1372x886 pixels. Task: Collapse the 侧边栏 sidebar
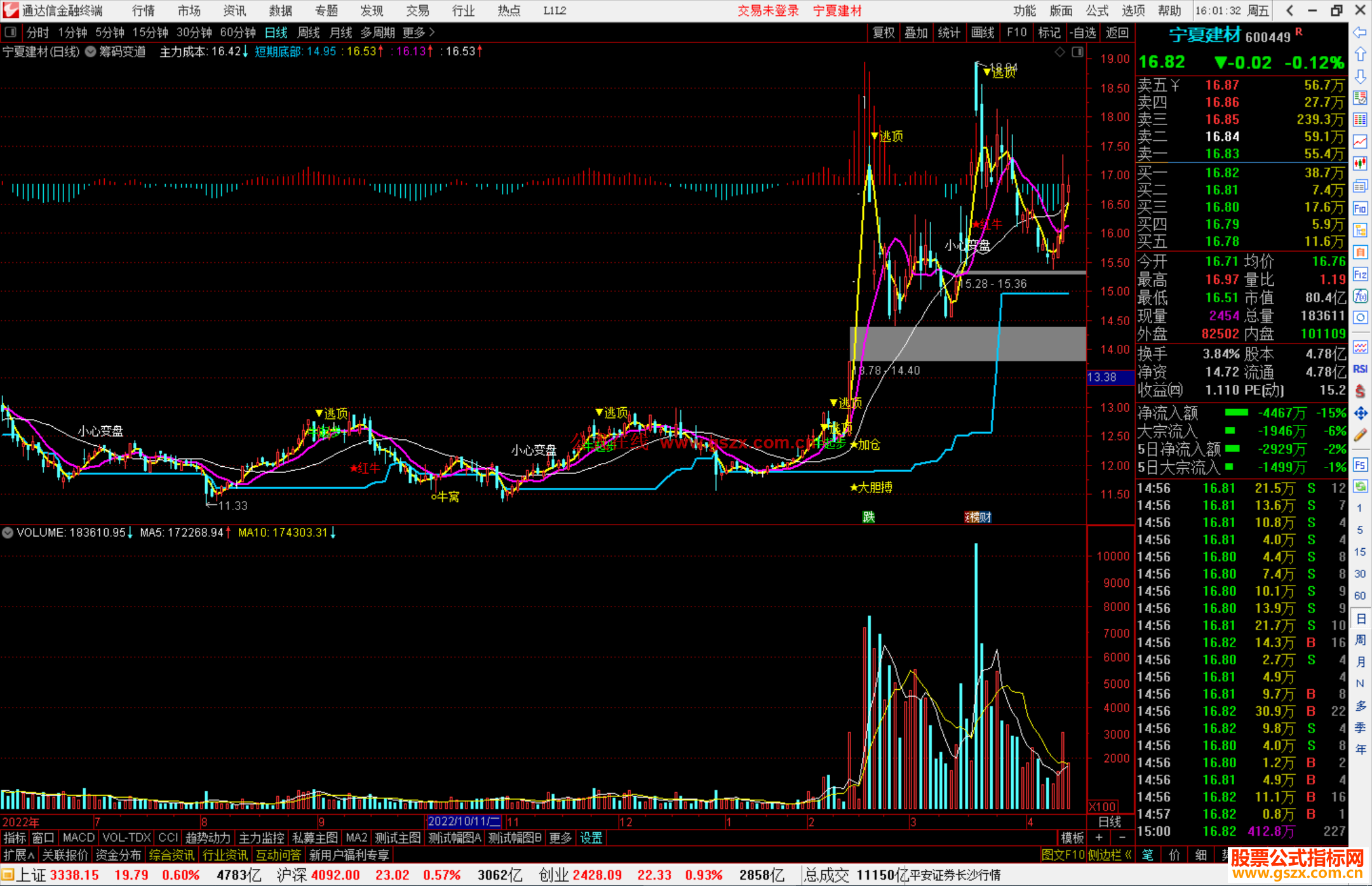pyautogui.click(x=1110, y=855)
